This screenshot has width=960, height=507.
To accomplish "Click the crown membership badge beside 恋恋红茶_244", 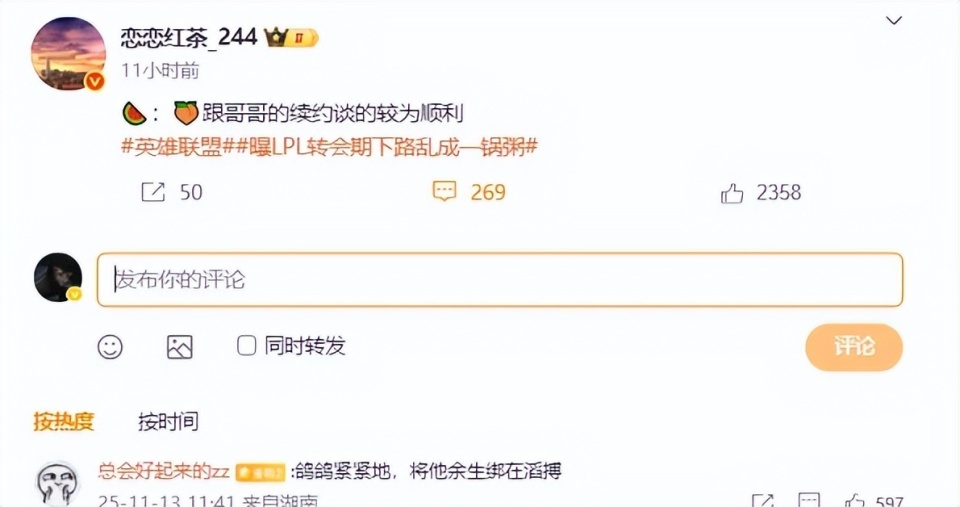I will pyautogui.click(x=291, y=38).
